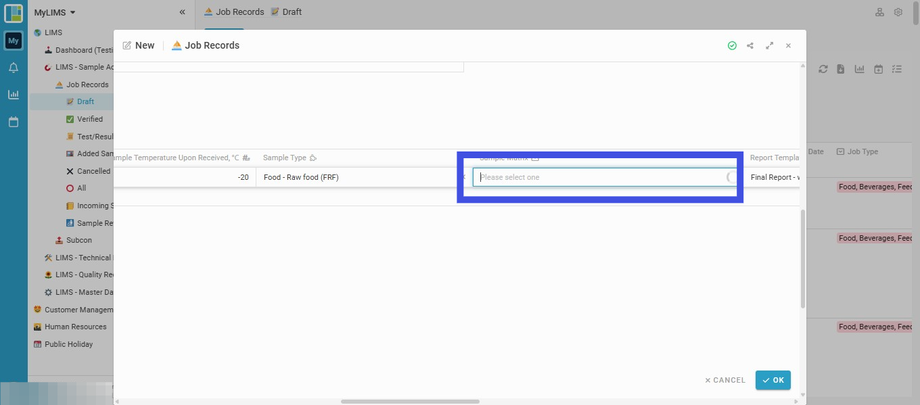Click the 'Final Report' report template cell
The image size is (920, 405).
coord(776,177)
